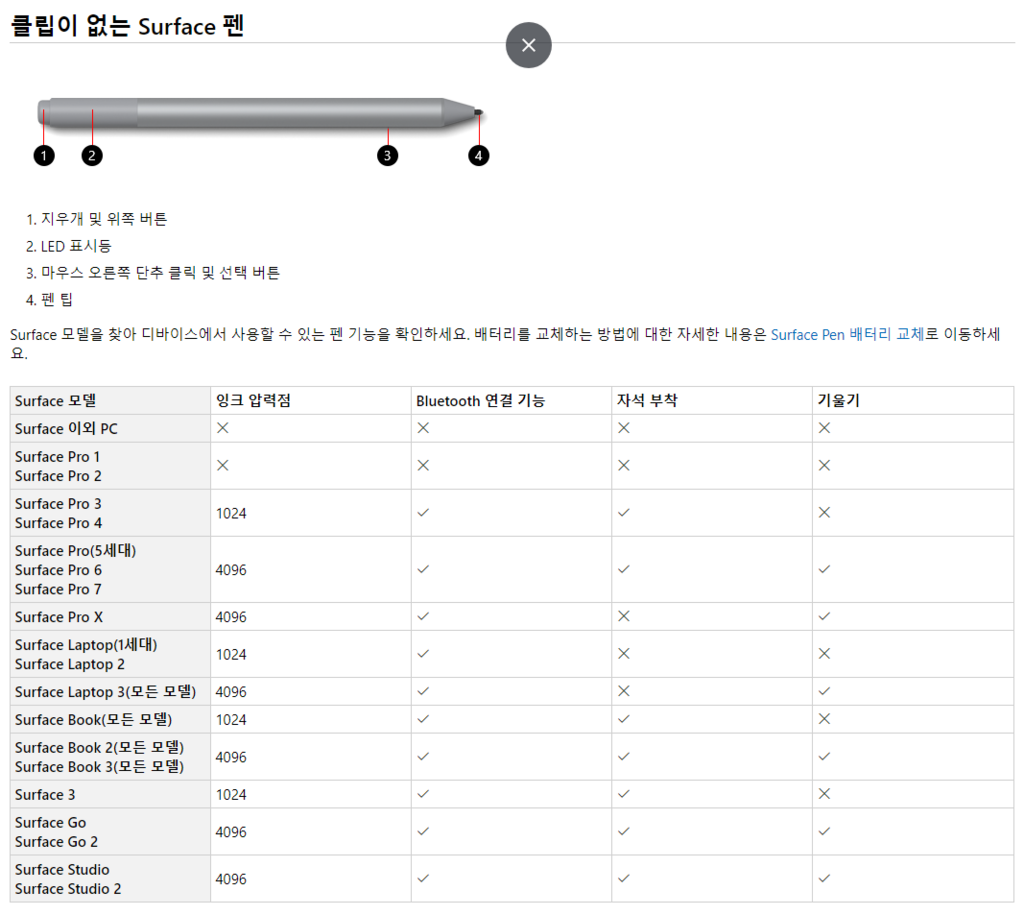Select the Surface Pro 3 row label
This screenshot has width=1024, height=915.
point(58,504)
